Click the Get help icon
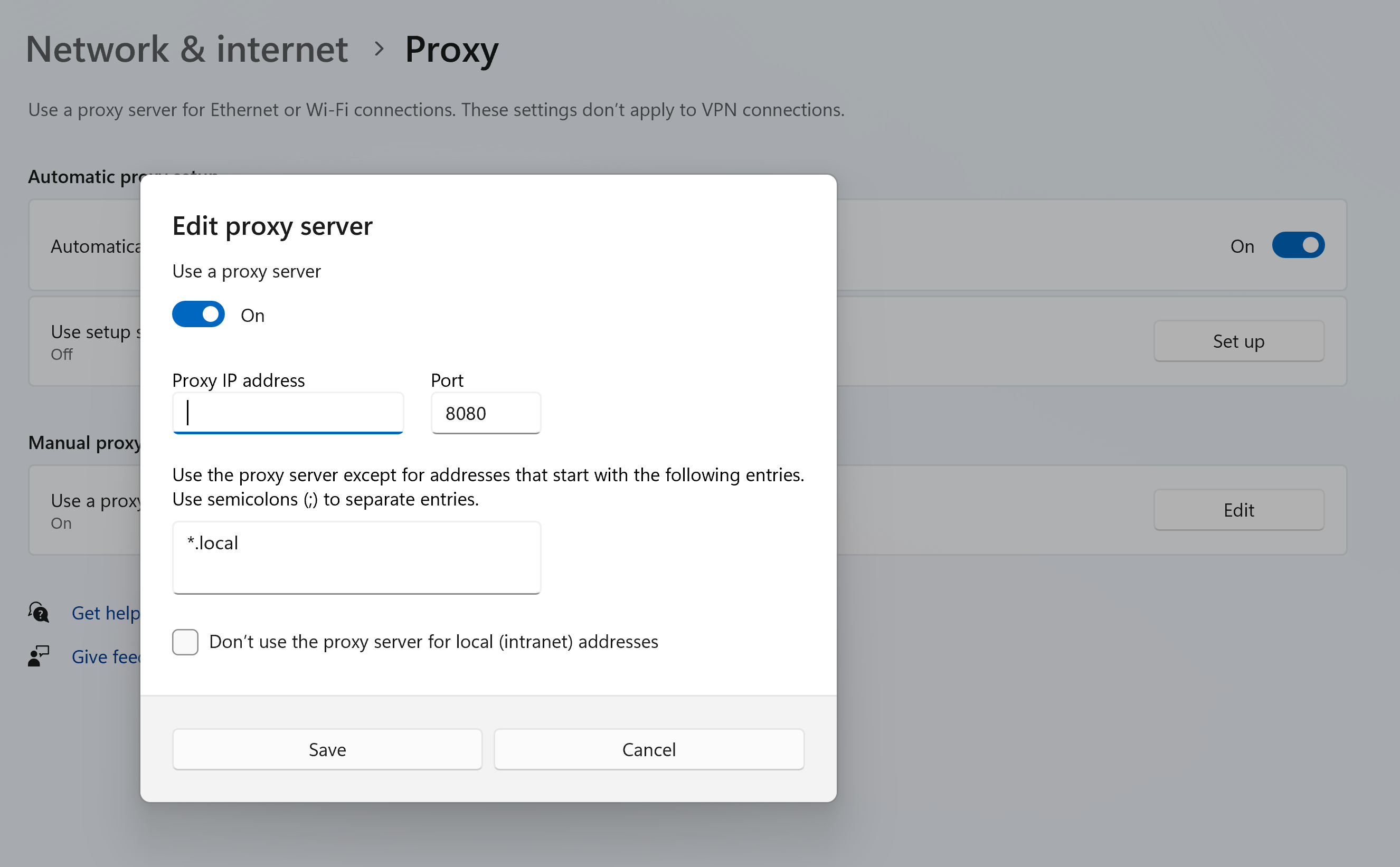This screenshot has width=1400, height=867. point(39,613)
